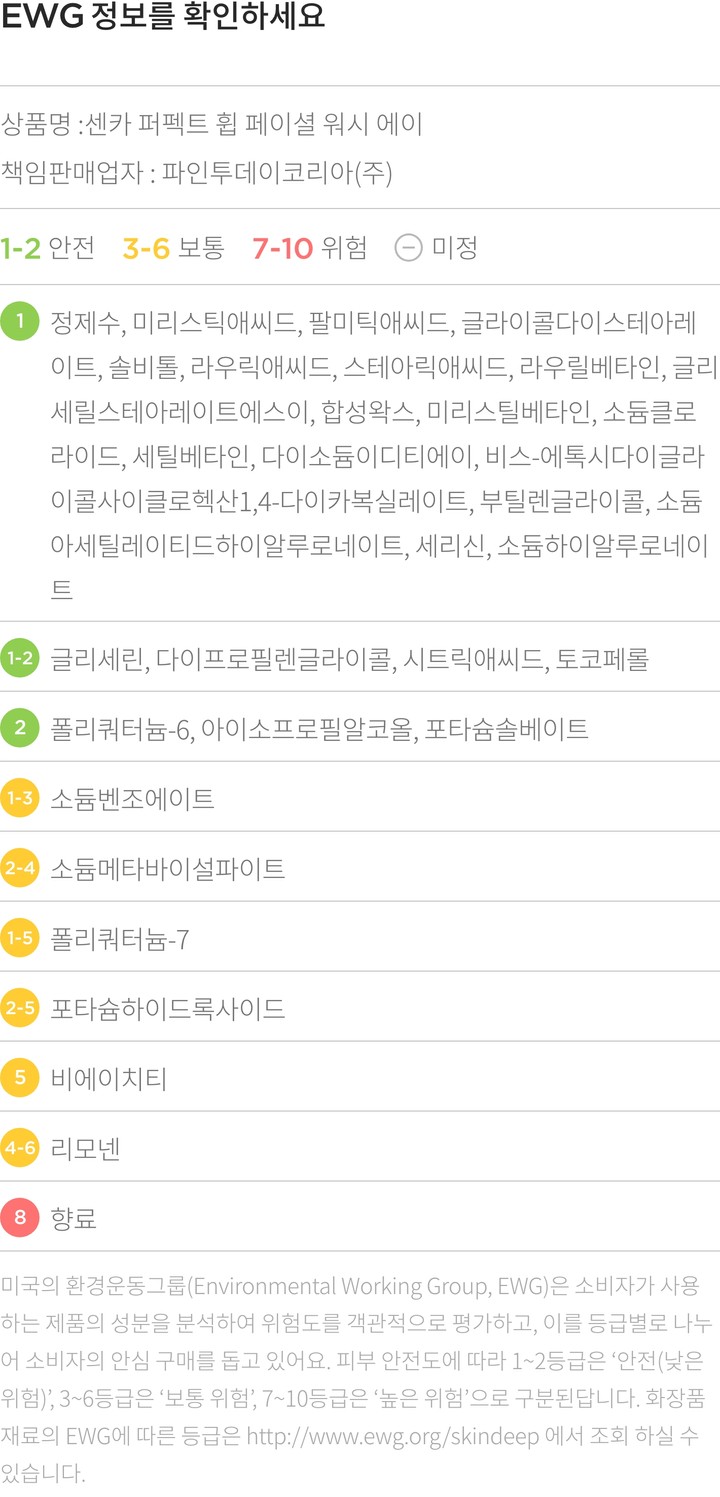The height and width of the screenshot is (1497, 720).
Task: Click the 상품명 product name line
Action: pyautogui.click(x=212, y=125)
